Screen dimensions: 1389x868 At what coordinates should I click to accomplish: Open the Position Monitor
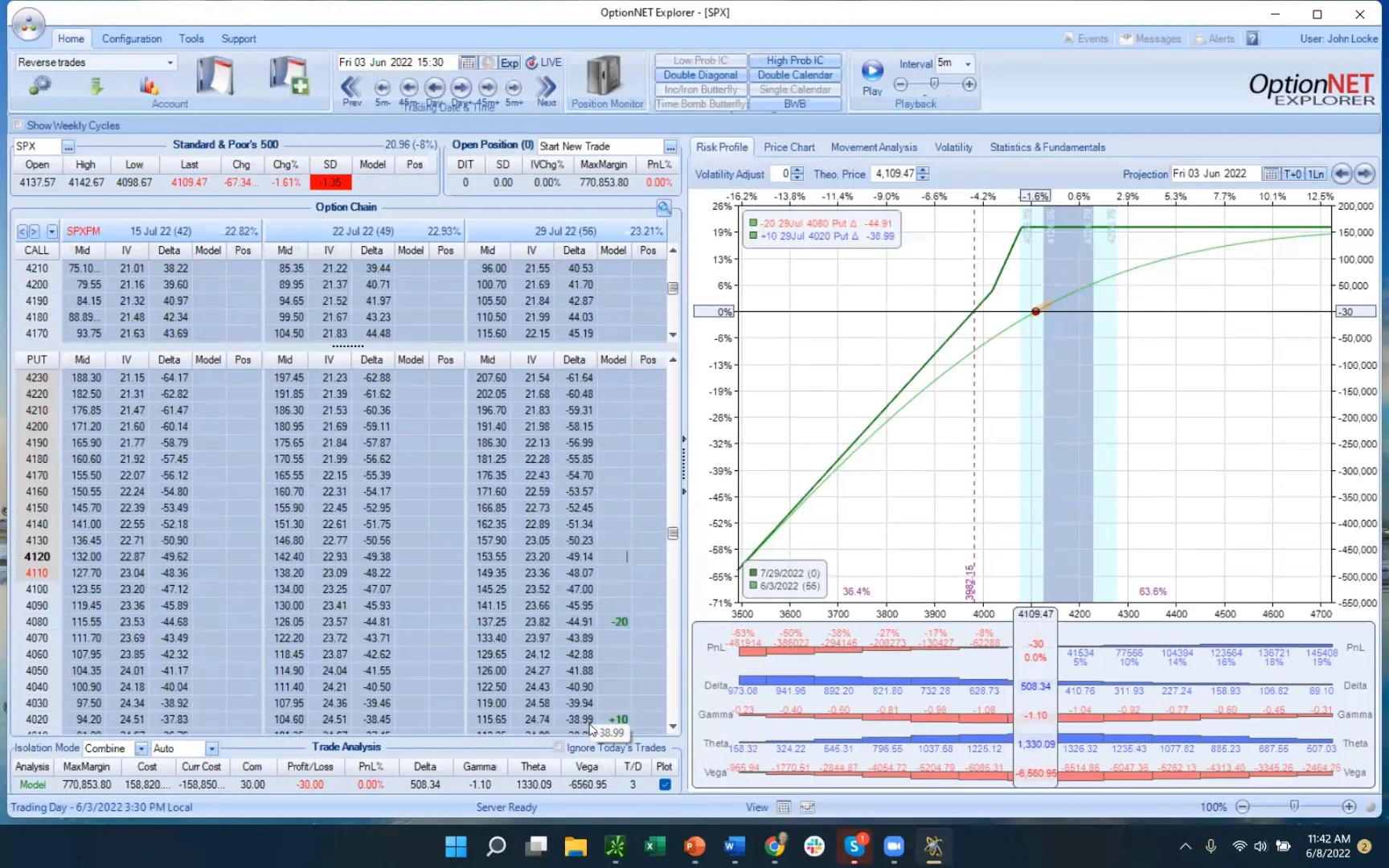(607, 82)
